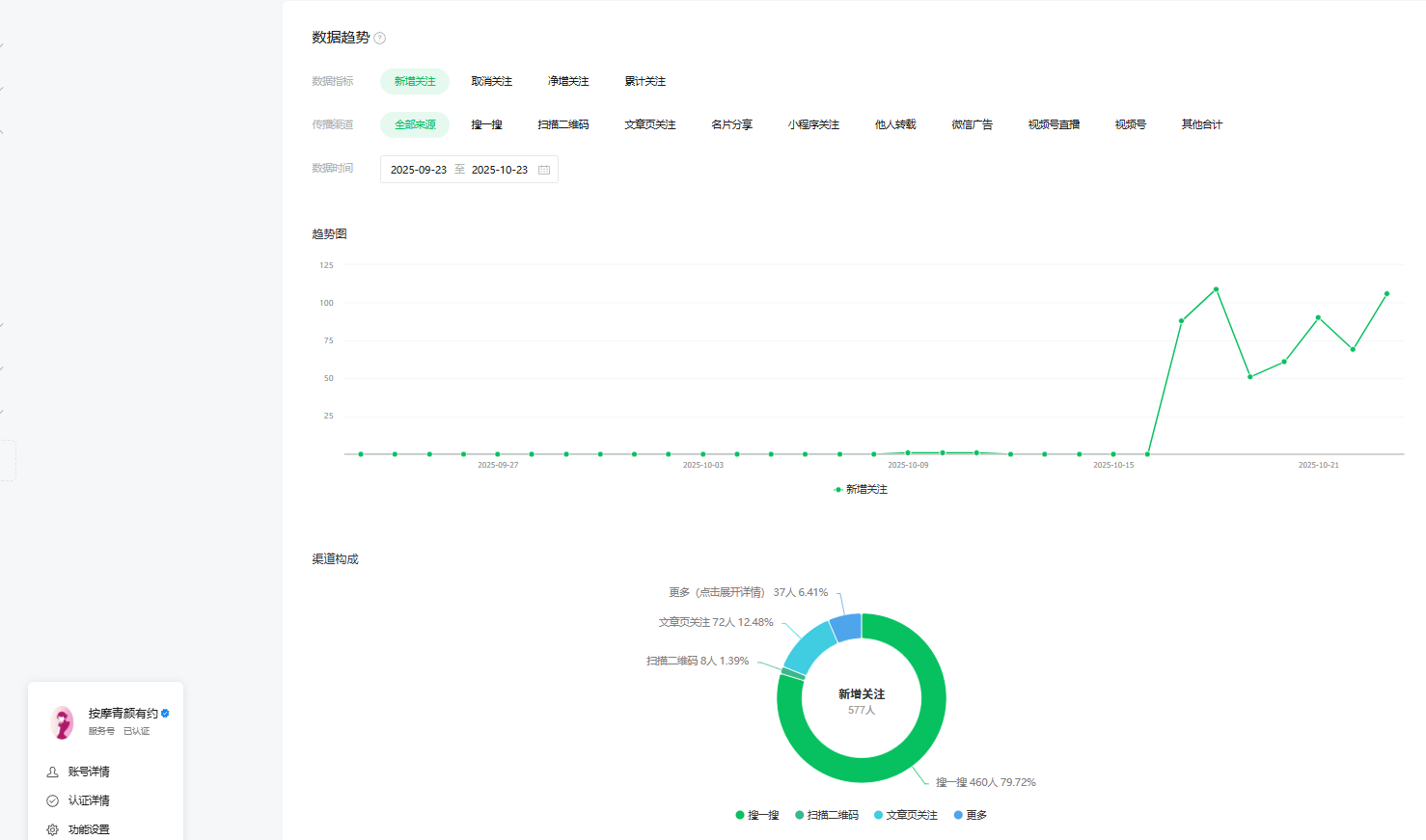Image resolution: width=1426 pixels, height=840 pixels.
Task: Switch metric to 取消关注
Action: (x=491, y=82)
